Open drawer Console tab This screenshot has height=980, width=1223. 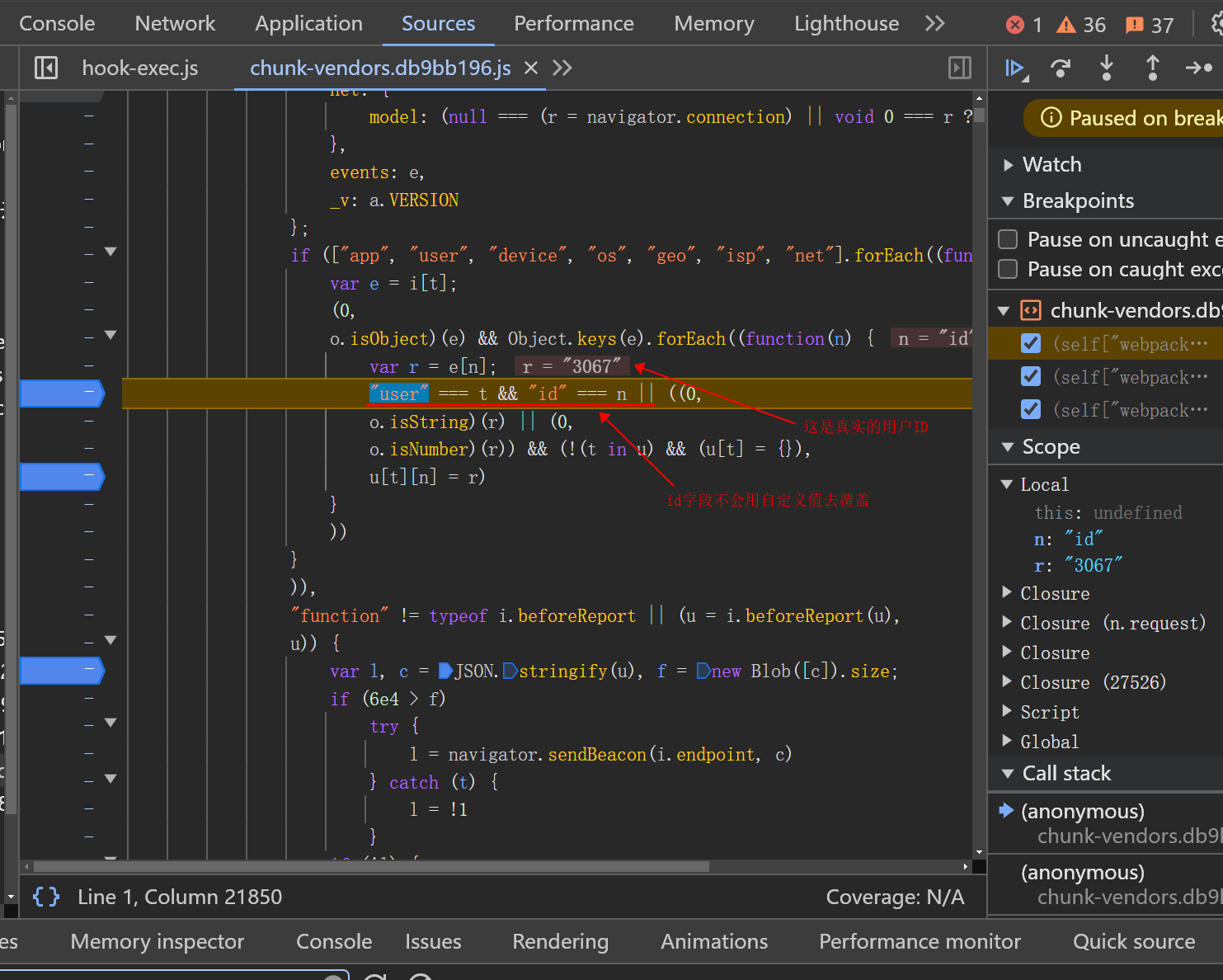[x=334, y=941]
